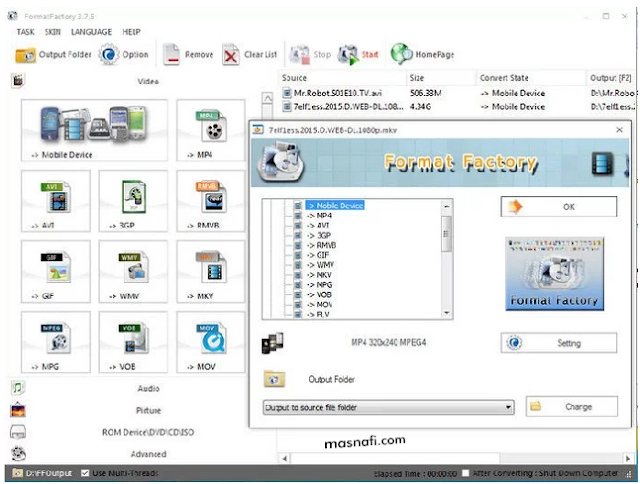The image size is (640, 484).
Task: Select the AVI conversion tile
Action: pyautogui.click(x=56, y=201)
